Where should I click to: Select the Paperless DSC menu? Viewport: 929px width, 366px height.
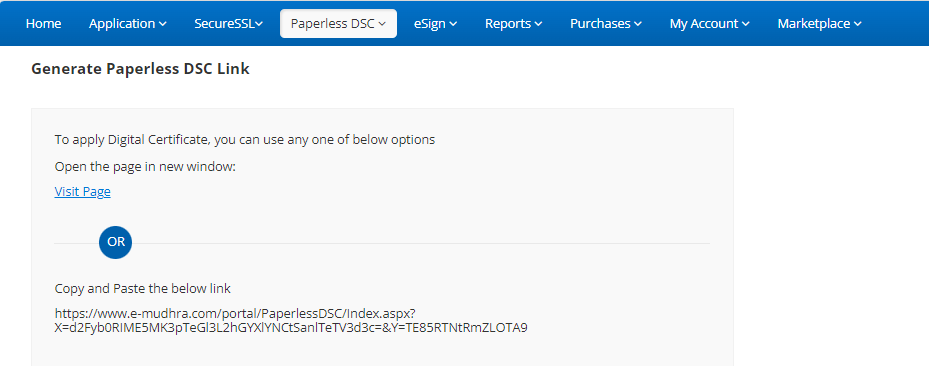(x=338, y=24)
